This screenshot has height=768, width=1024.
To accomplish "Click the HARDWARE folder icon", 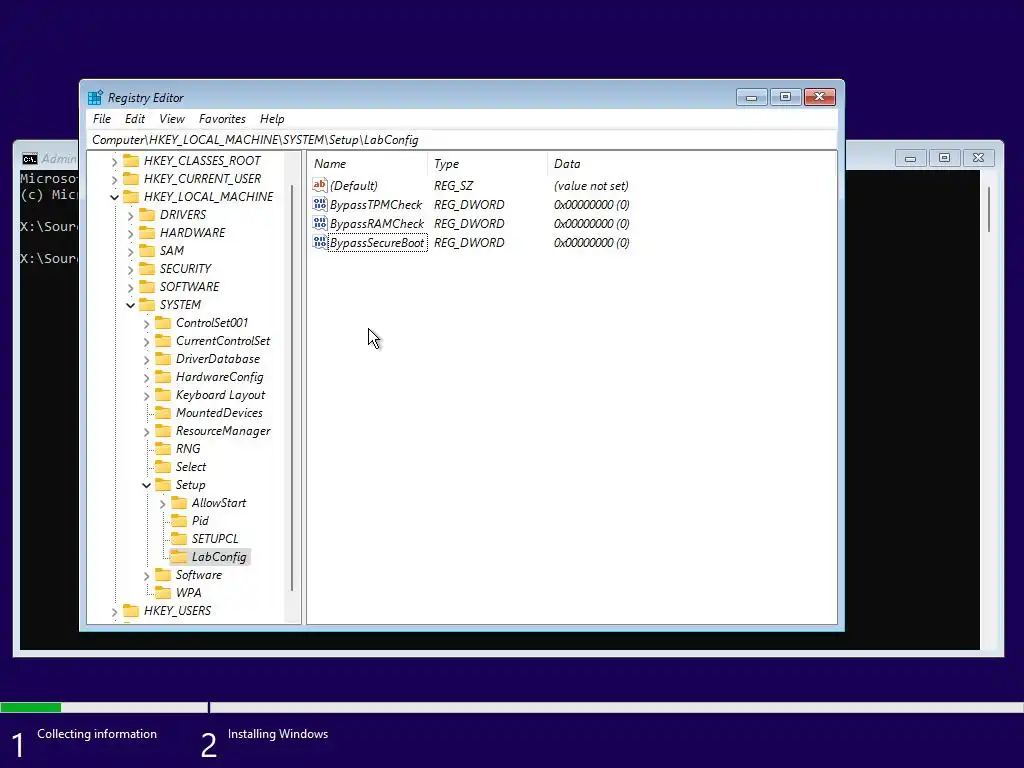I will click(x=148, y=232).
